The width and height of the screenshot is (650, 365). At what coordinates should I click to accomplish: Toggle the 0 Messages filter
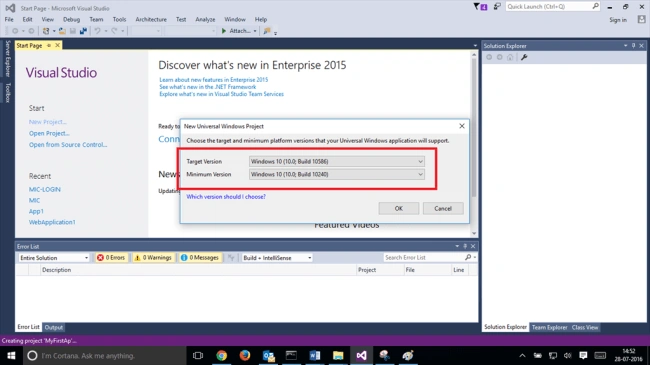(x=200, y=258)
